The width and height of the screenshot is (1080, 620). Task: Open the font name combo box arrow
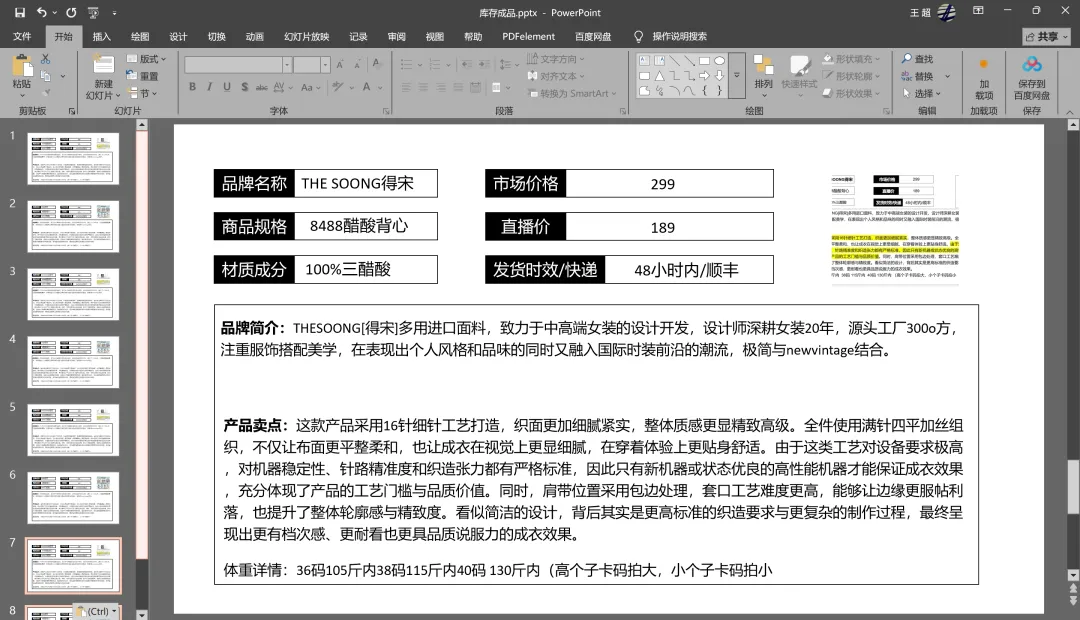(x=287, y=65)
